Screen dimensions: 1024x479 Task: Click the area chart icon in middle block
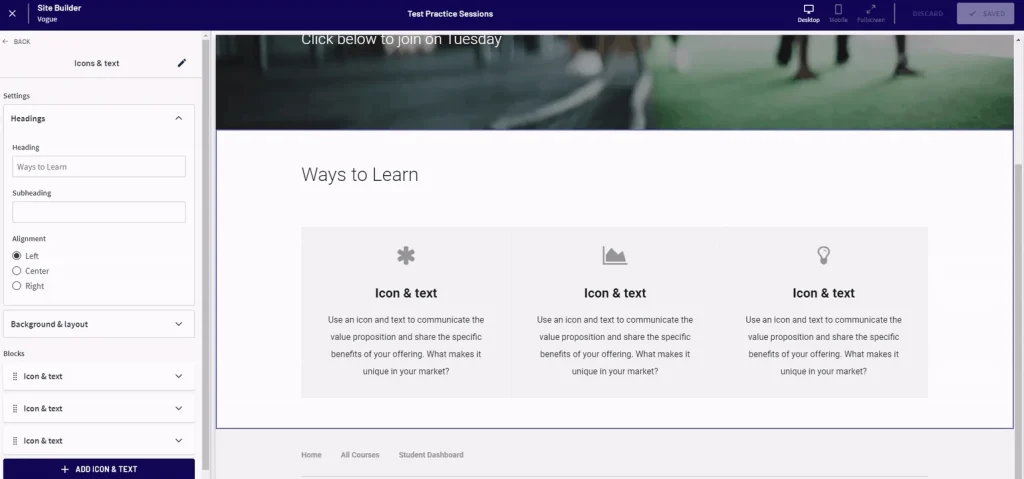coord(615,256)
